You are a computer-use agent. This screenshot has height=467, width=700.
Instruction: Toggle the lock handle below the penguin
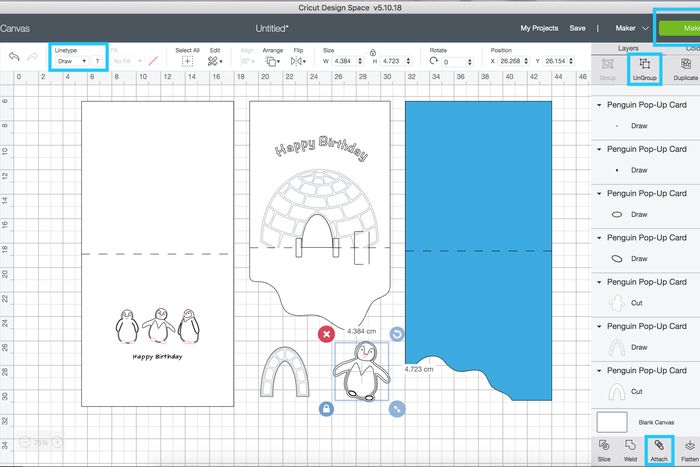click(x=326, y=408)
